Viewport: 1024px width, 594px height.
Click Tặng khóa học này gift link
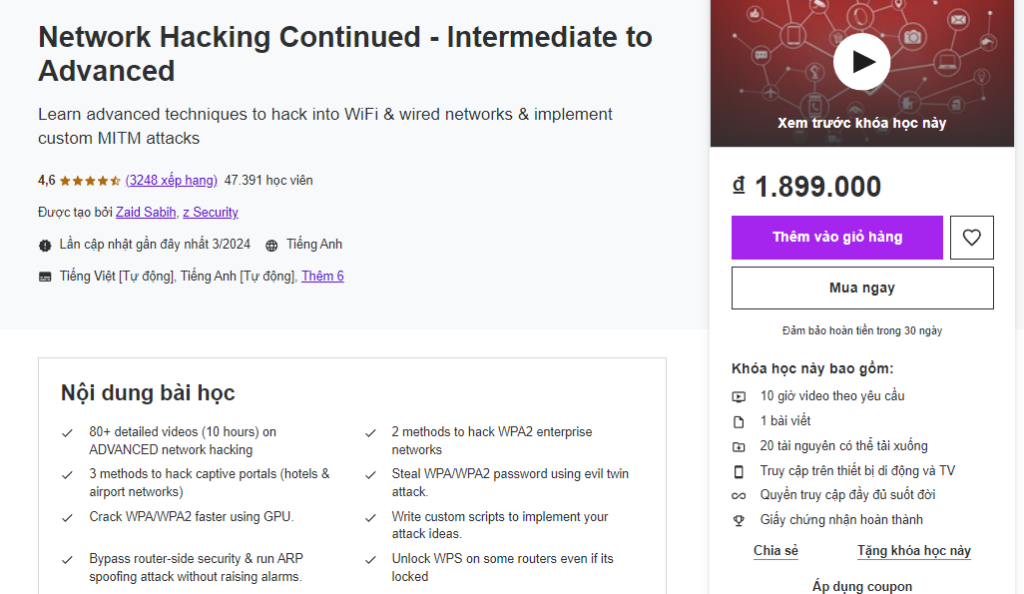click(914, 551)
